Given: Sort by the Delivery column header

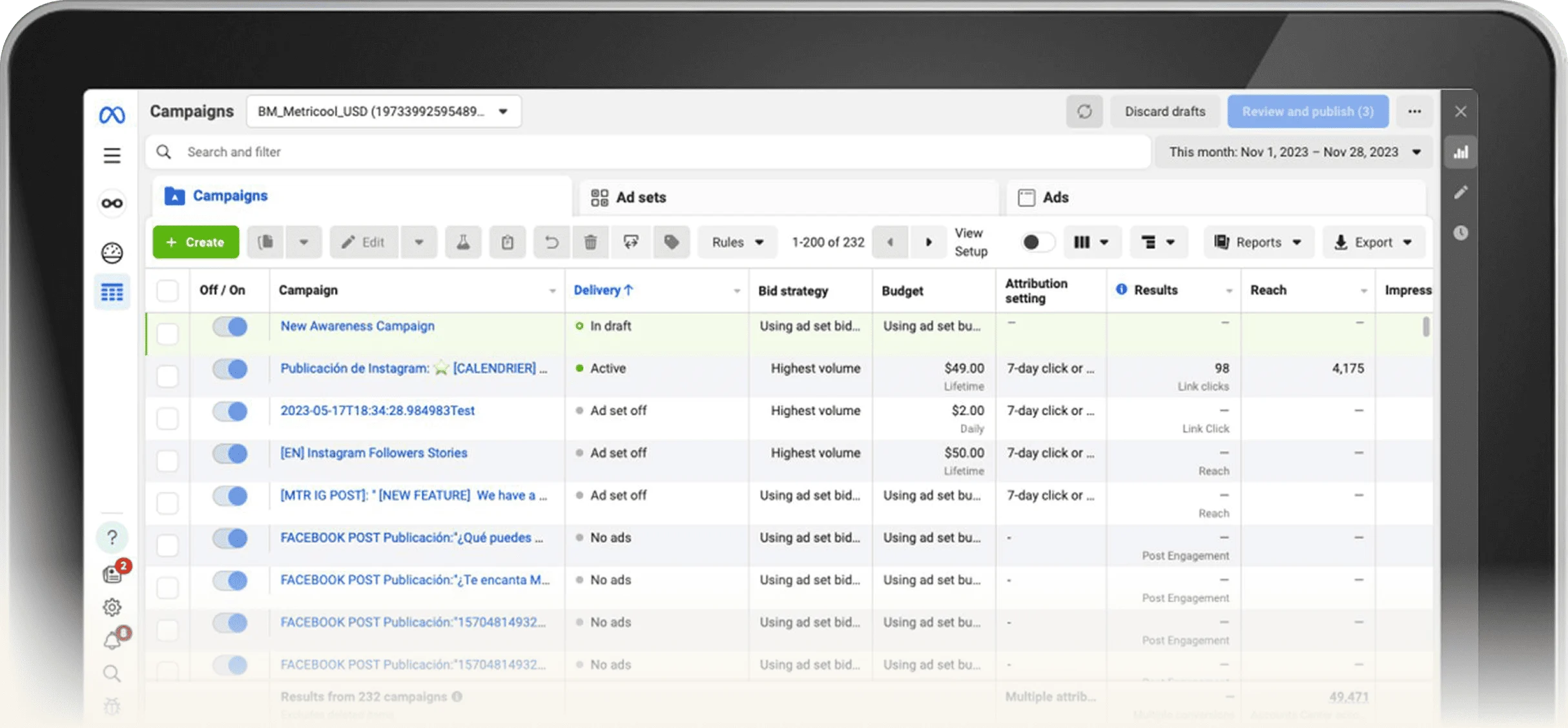Looking at the screenshot, I should (x=603, y=290).
